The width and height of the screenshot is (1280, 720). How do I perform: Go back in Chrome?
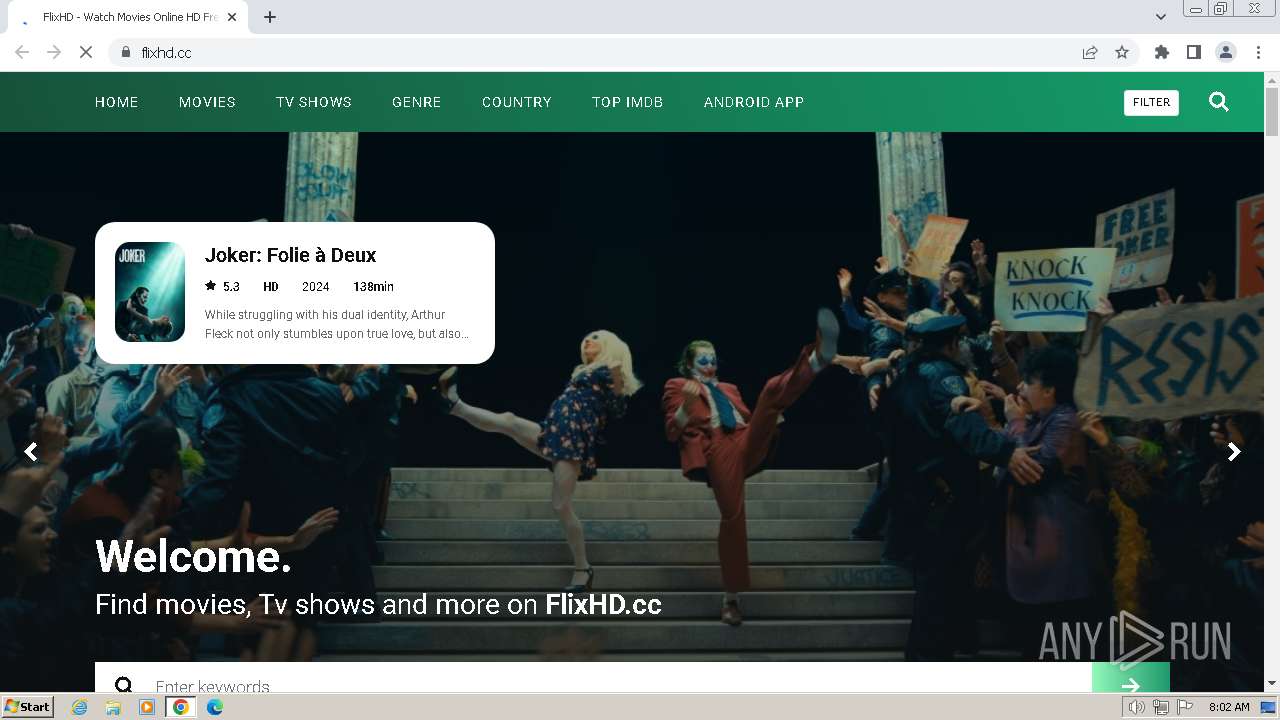22,52
